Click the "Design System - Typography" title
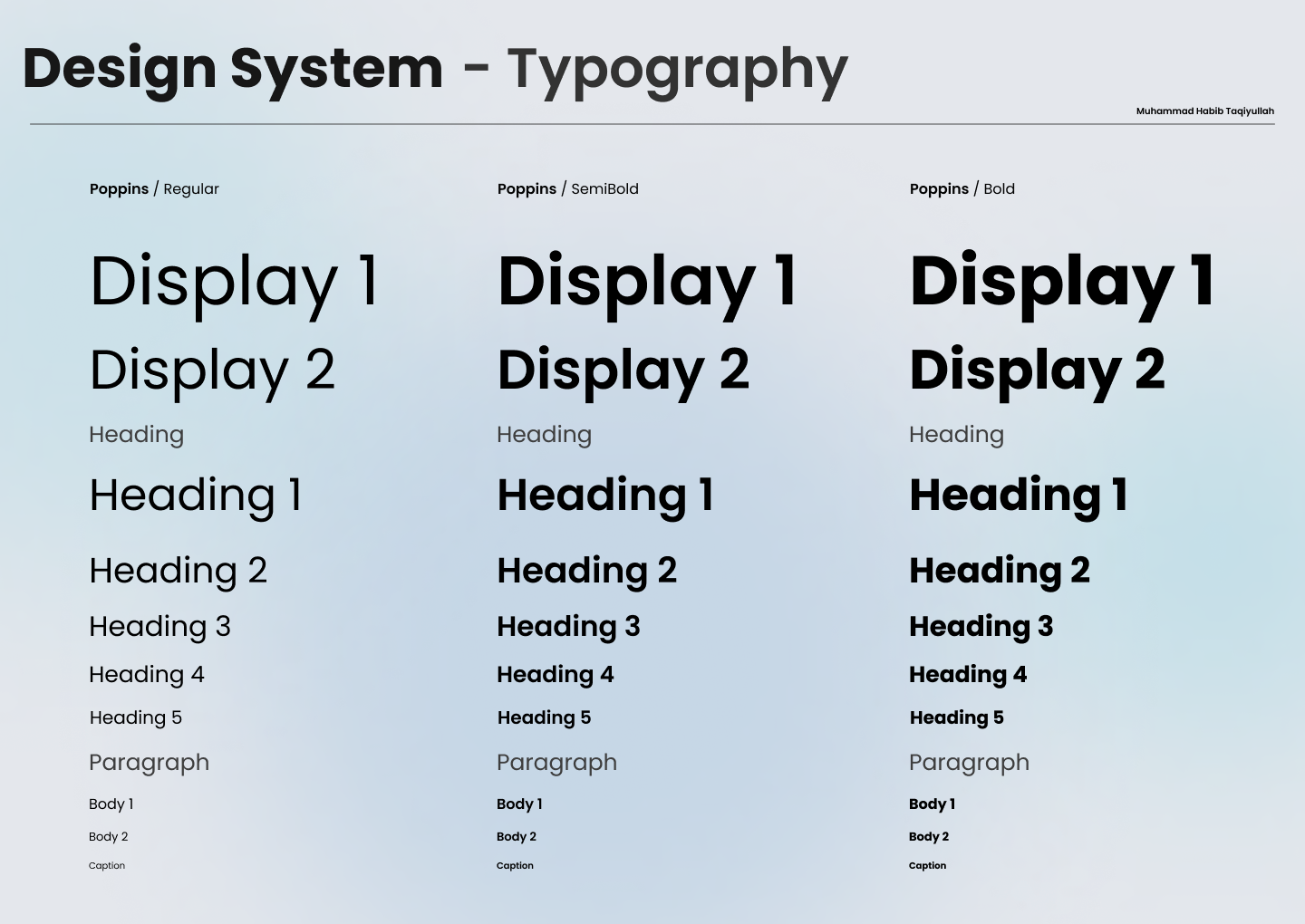Screen dimensions: 1305x924 [x=435, y=69]
